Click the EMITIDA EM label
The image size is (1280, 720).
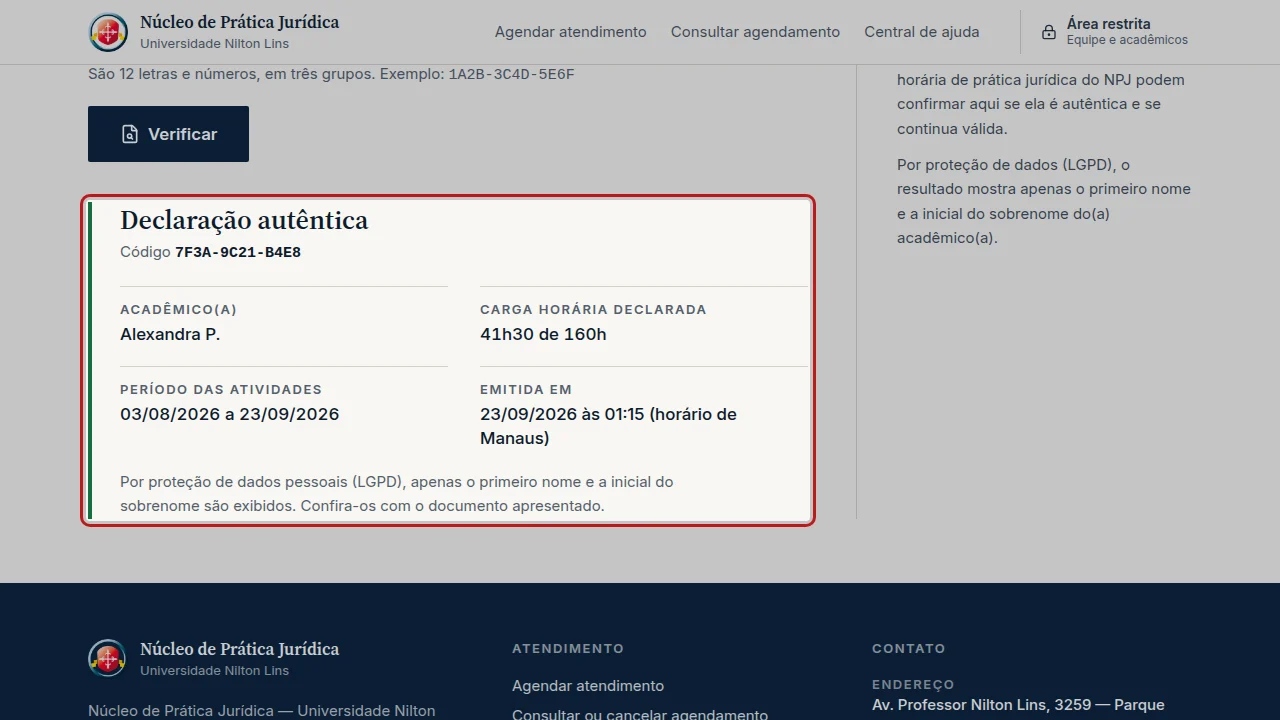pos(526,390)
